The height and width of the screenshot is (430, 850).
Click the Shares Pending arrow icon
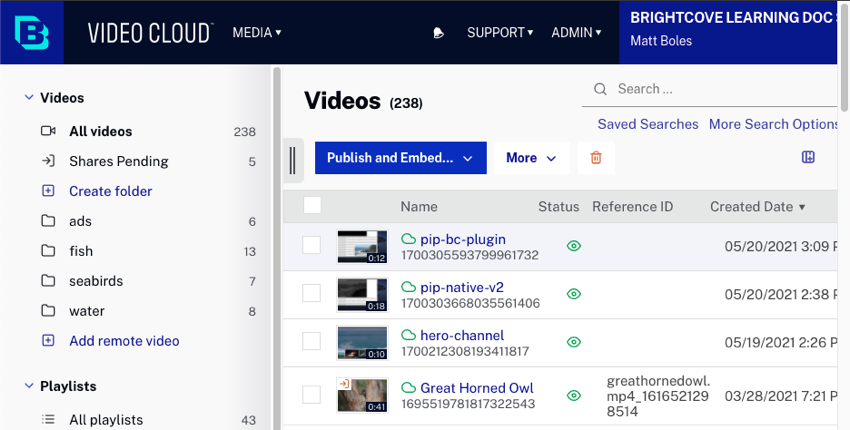48,161
